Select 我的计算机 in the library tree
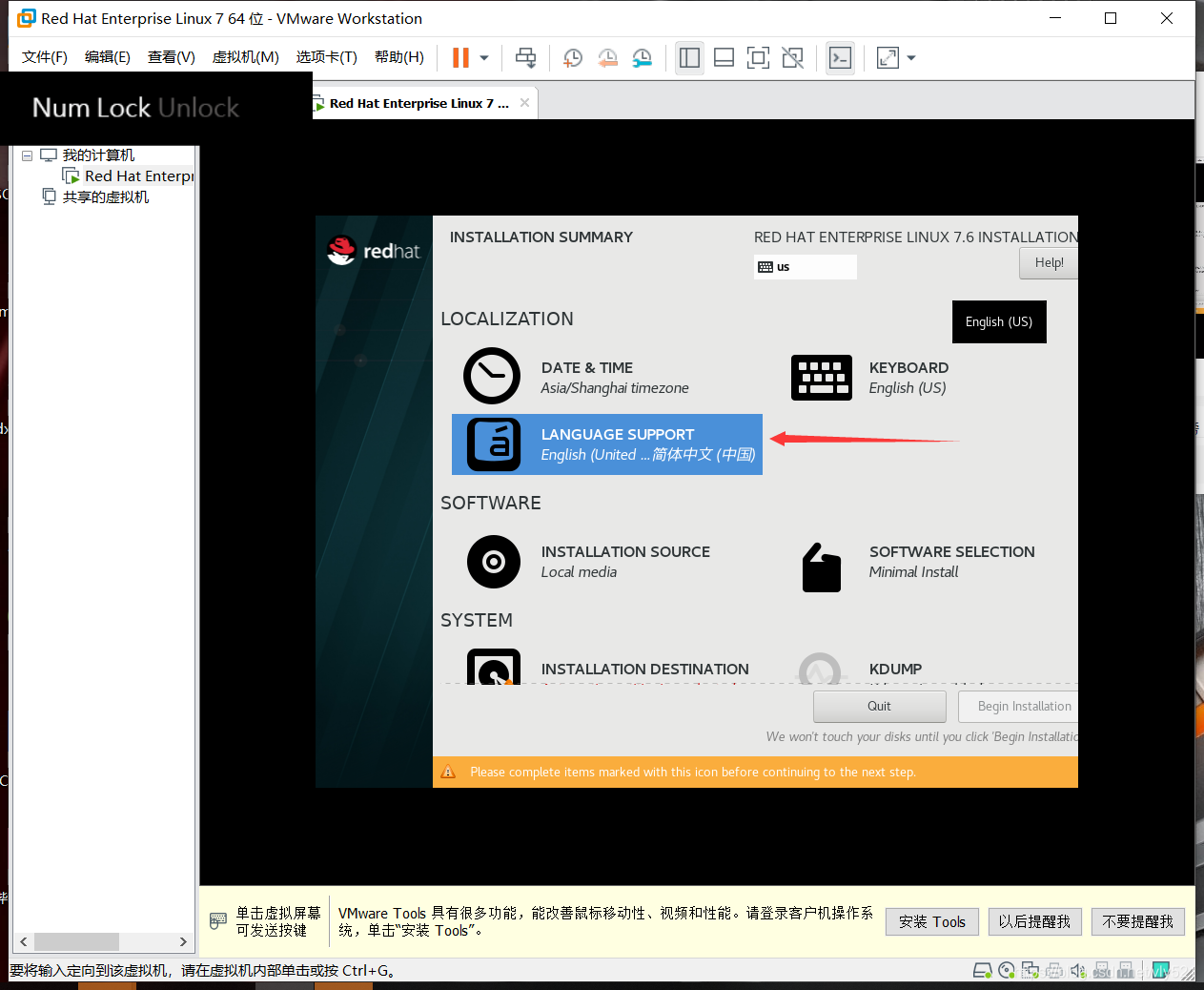 [x=98, y=155]
